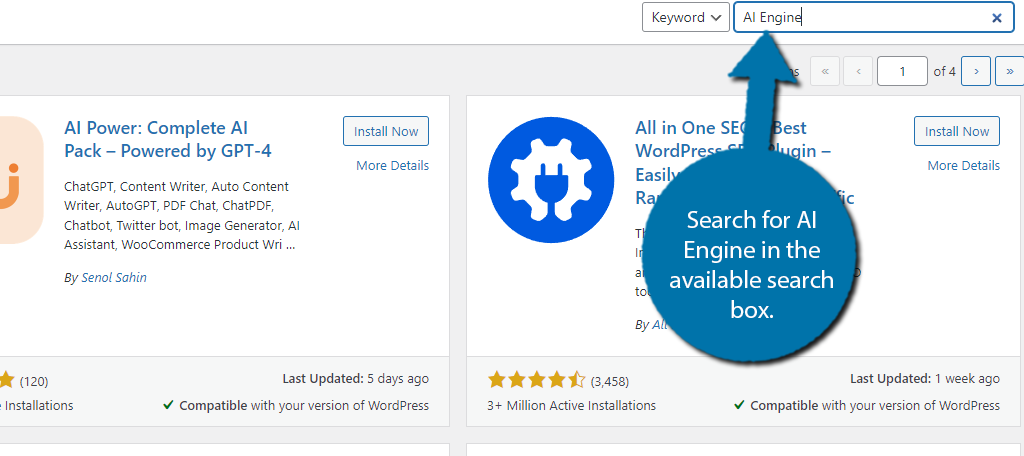This screenshot has width=1024, height=456.
Task: Click the All in One SEO star rating
Action: [x=537, y=380]
